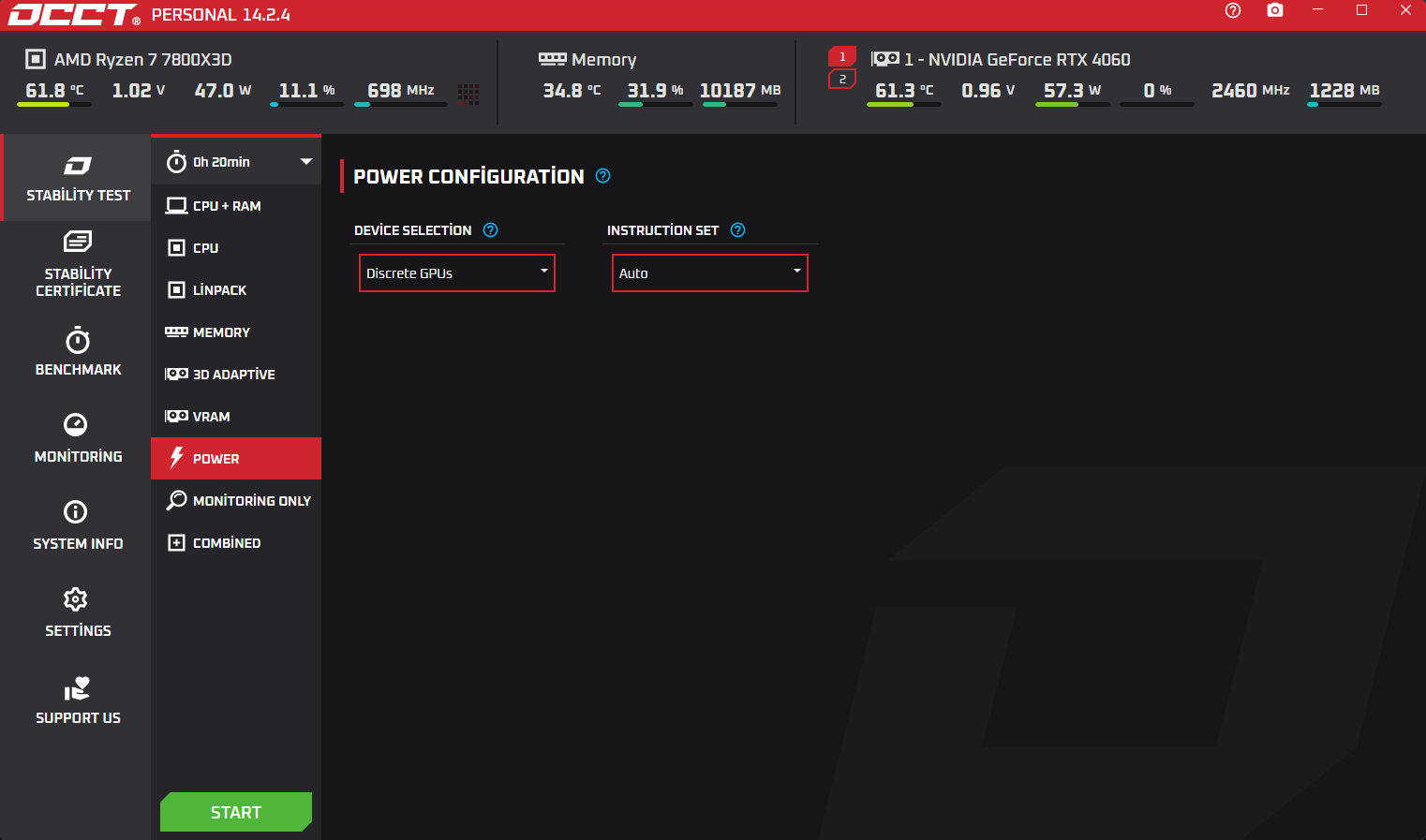
Task: Expand the 0h 20min duration dropdown
Action: (x=236, y=162)
